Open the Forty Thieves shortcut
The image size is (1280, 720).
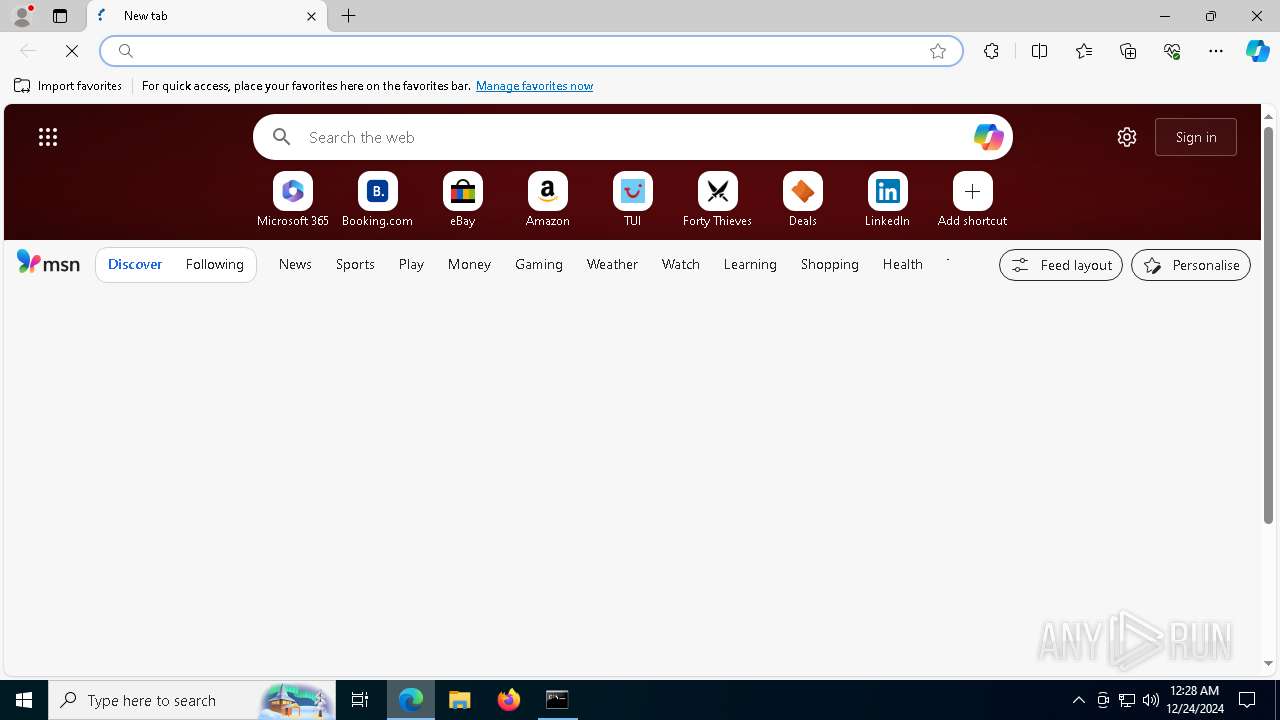click(x=718, y=200)
